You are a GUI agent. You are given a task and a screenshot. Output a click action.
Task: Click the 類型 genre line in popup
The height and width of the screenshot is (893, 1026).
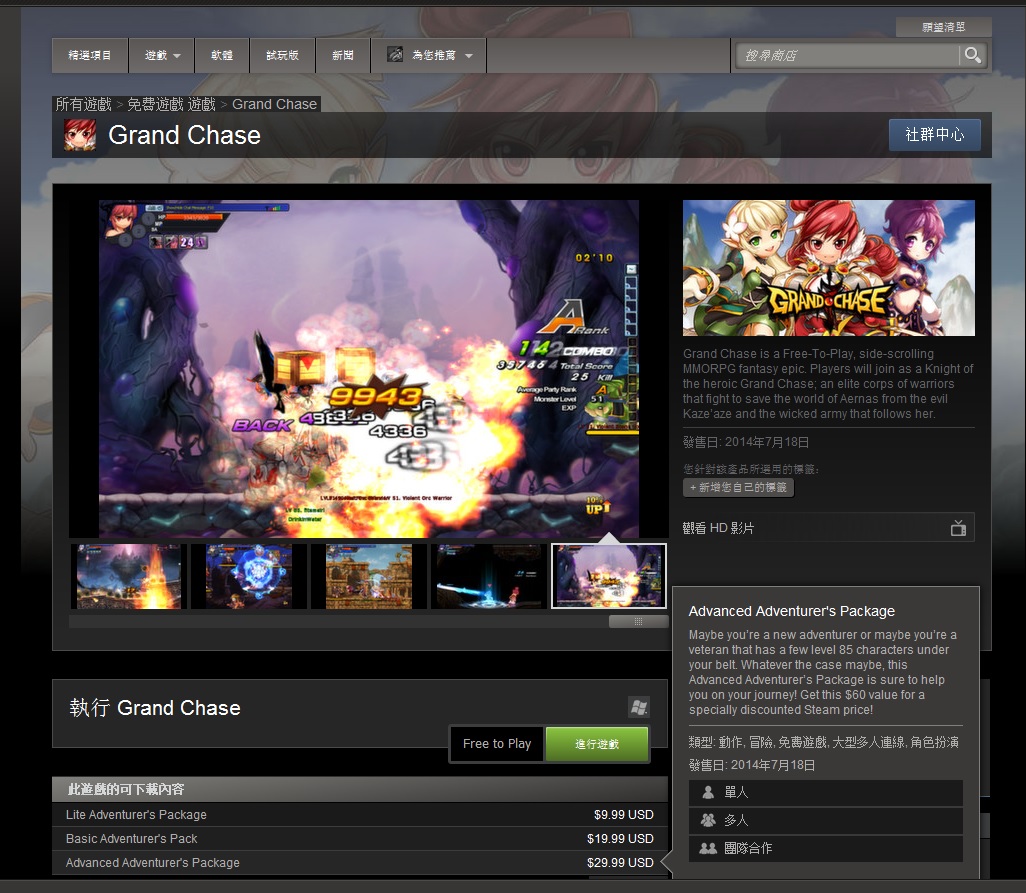824,743
